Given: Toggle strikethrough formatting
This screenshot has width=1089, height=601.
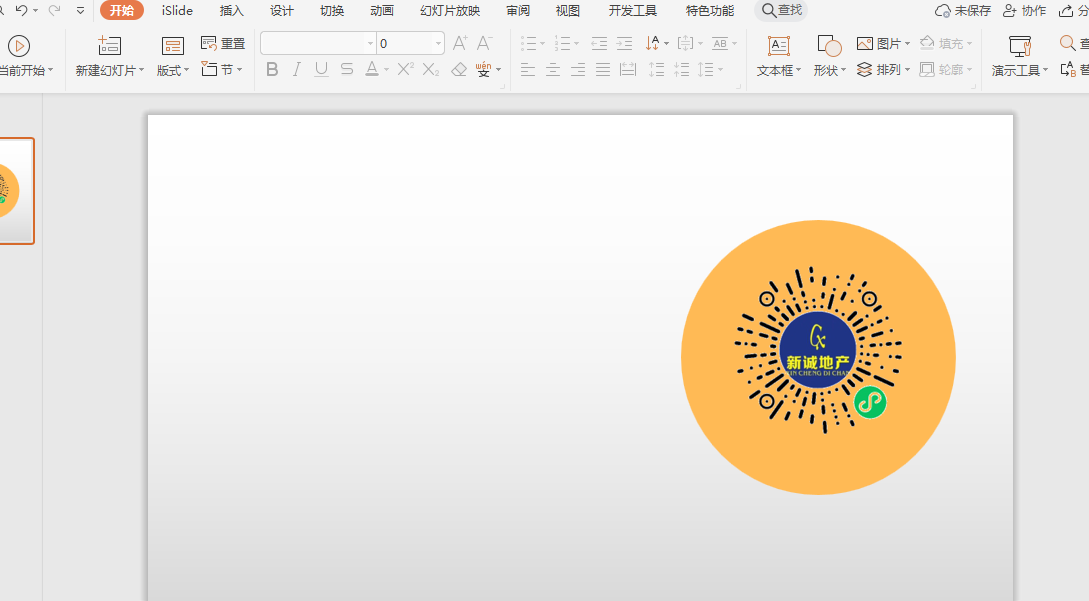Looking at the screenshot, I should click(347, 69).
